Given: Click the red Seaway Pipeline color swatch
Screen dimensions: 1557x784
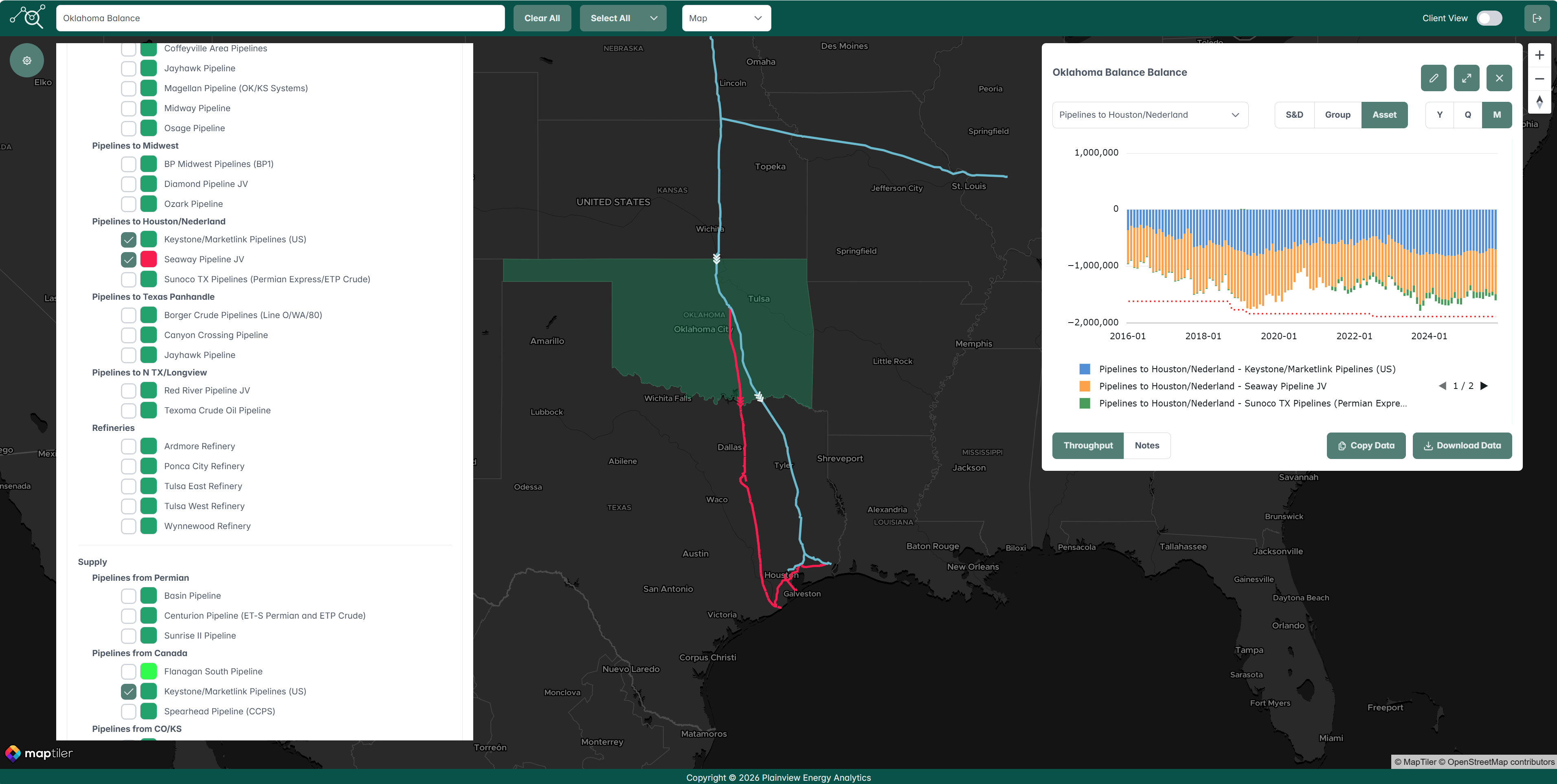Looking at the screenshot, I should (x=149, y=259).
